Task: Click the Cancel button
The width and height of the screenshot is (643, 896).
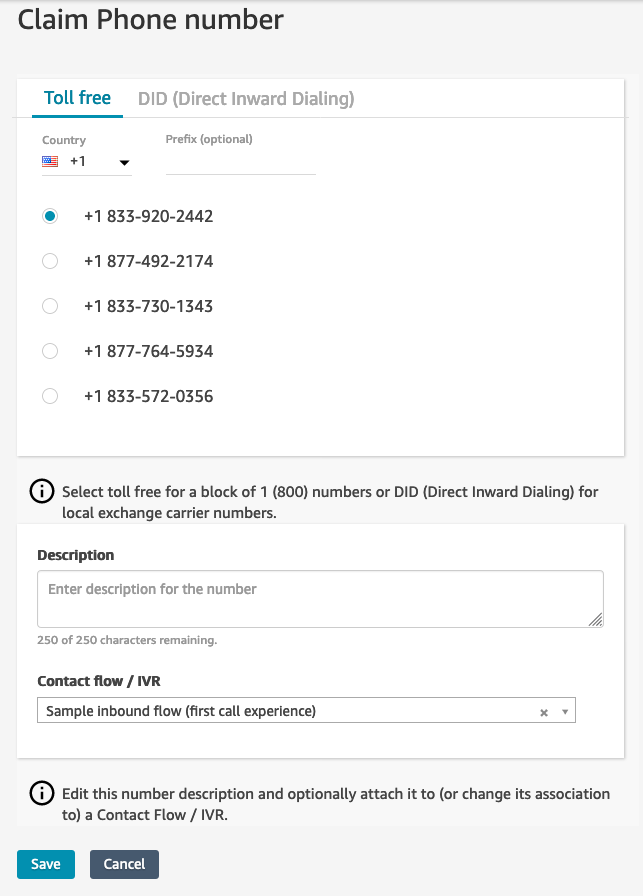Action: [124, 864]
